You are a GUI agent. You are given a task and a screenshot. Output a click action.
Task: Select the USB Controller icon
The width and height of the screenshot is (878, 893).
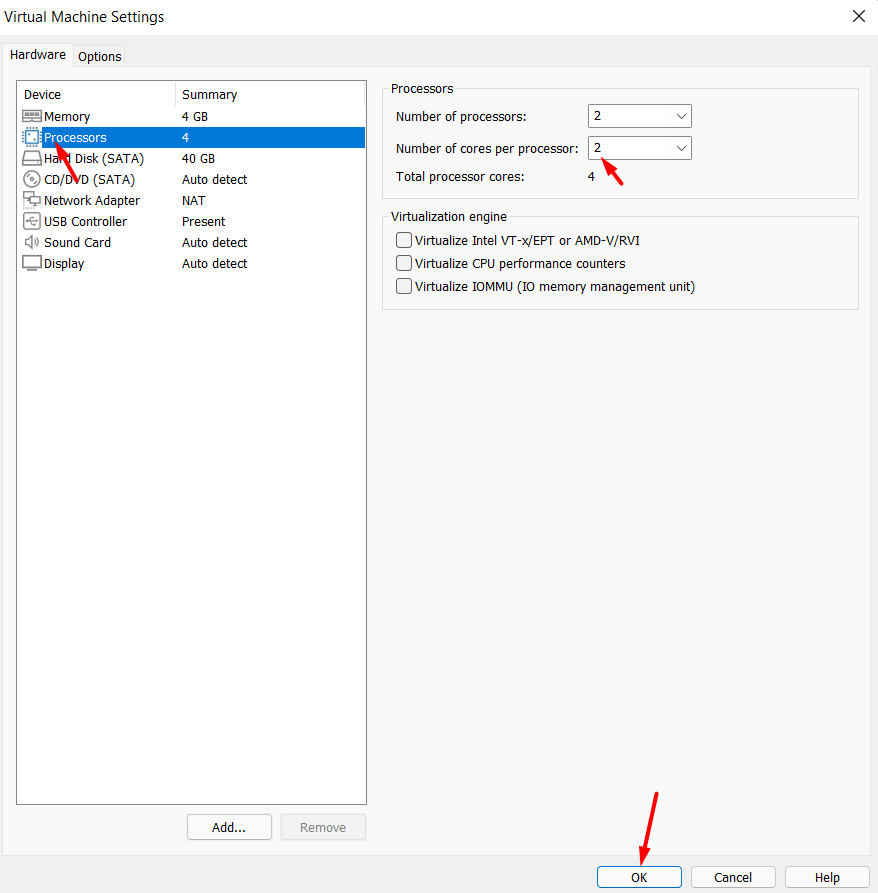point(32,222)
